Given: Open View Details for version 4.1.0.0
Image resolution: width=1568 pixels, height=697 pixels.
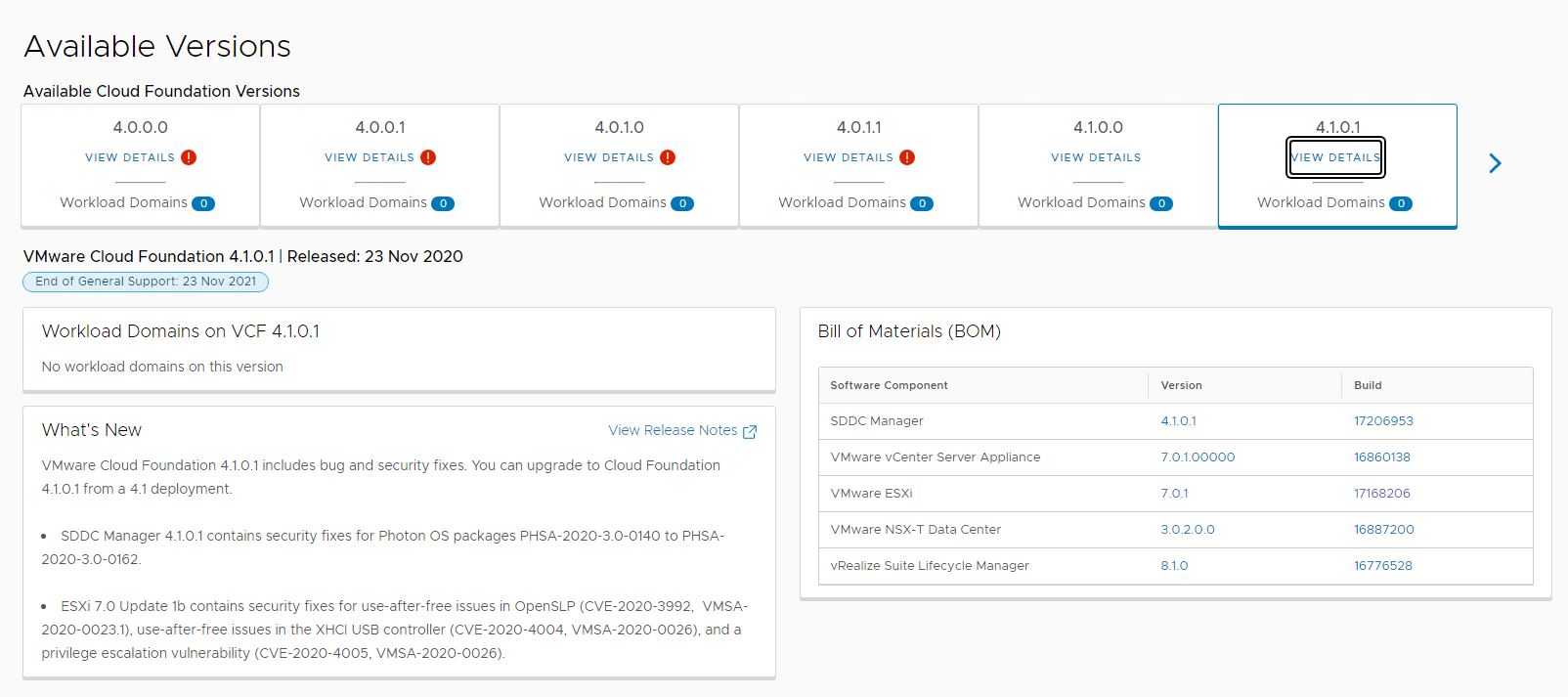Looking at the screenshot, I should click(x=1096, y=157).
